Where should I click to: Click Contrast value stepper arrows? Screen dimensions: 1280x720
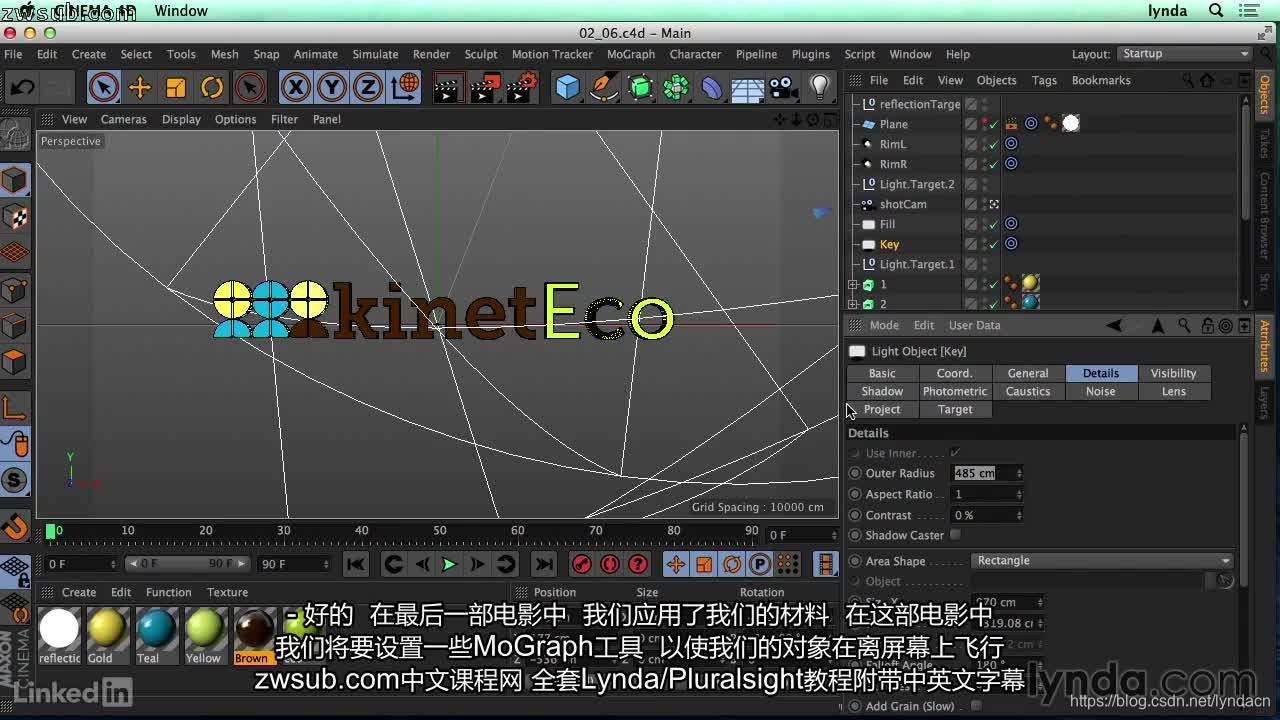[x=1019, y=515]
